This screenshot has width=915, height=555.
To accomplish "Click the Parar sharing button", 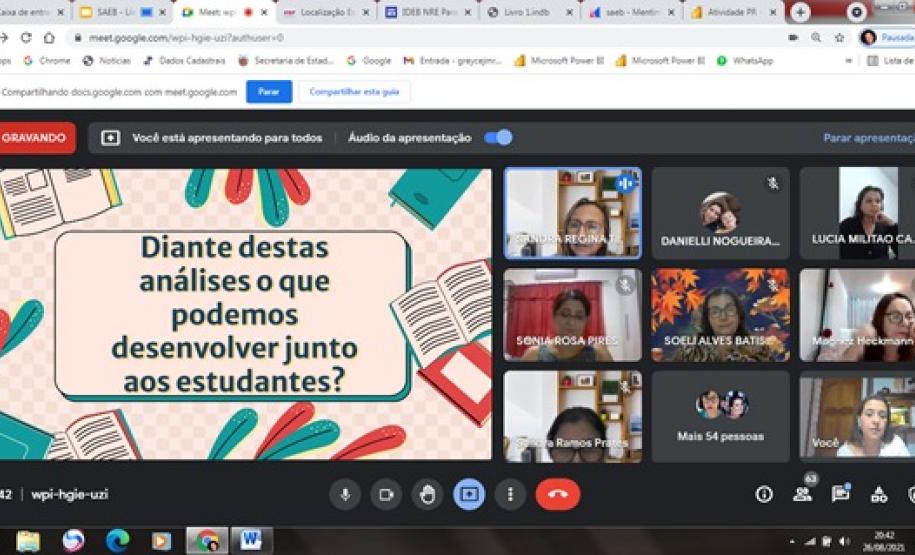I will [268, 91].
